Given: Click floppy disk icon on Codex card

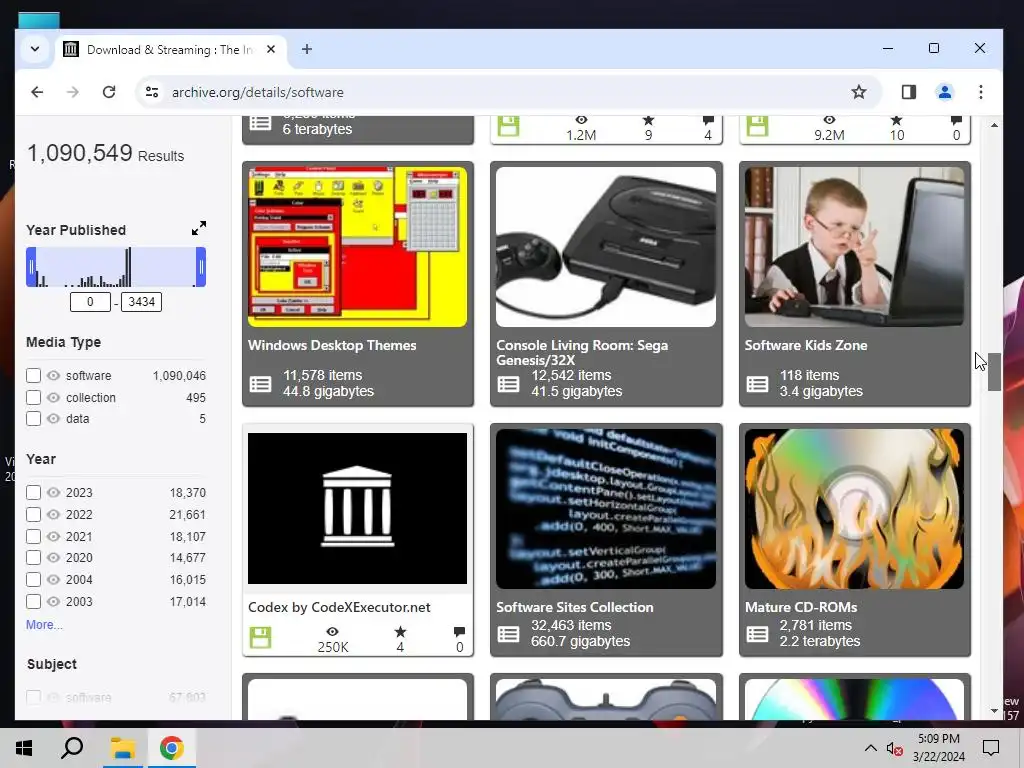Looking at the screenshot, I should pyautogui.click(x=260, y=637).
